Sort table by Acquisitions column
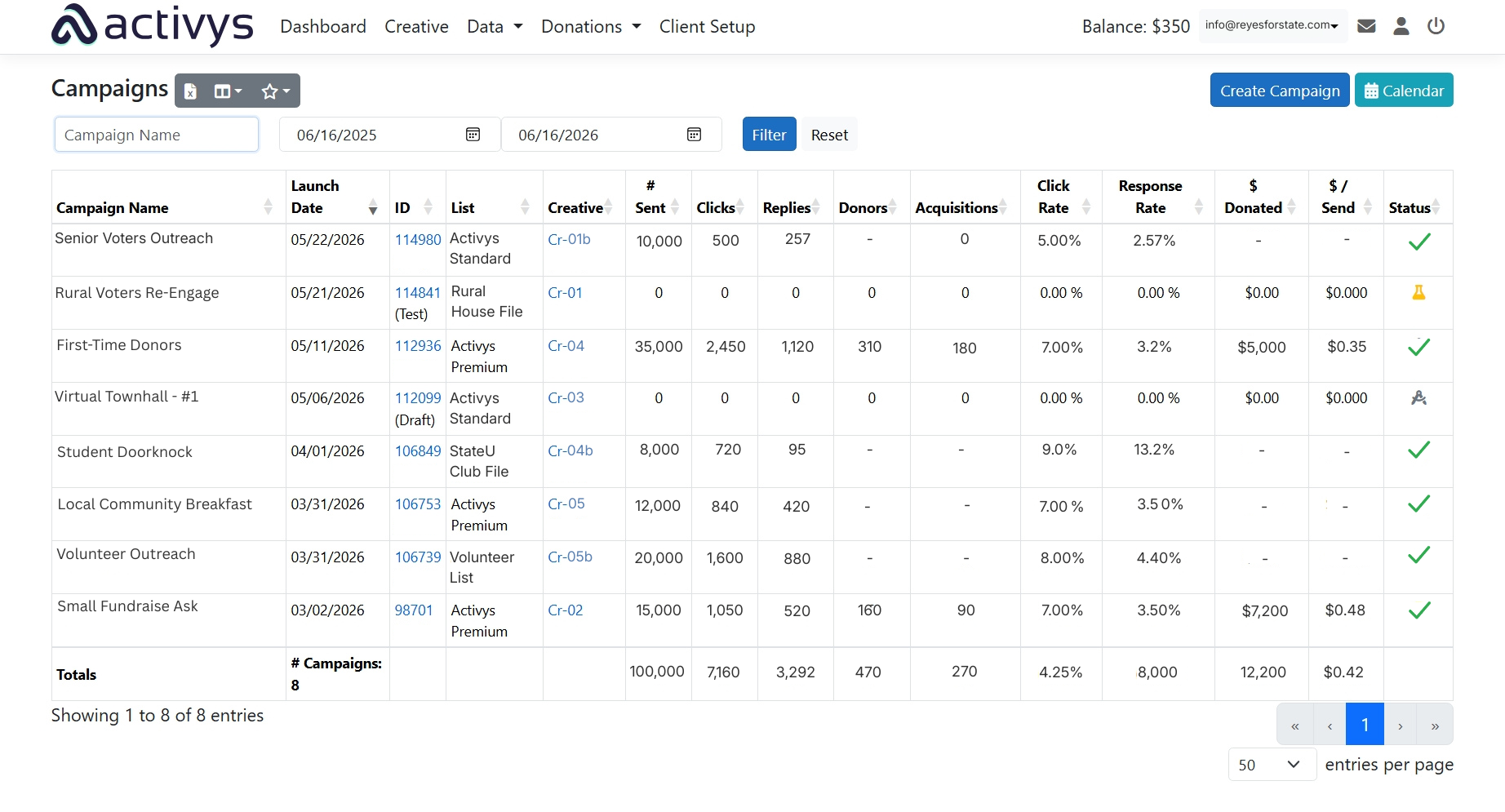The width and height of the screenshot is (1505, 812). pyautogui.click(x=965, y=197)
